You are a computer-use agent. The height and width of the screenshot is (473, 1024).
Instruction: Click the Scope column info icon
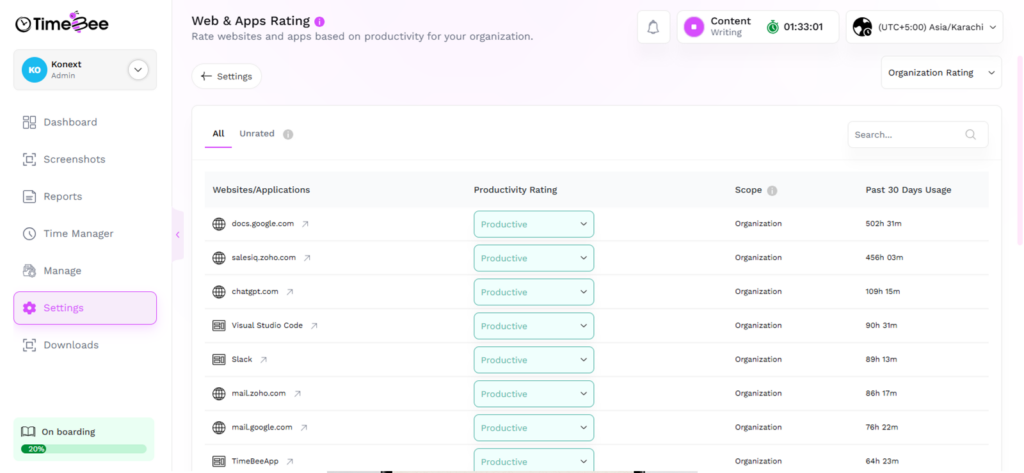pyautogui.click(x=772, y=191)
